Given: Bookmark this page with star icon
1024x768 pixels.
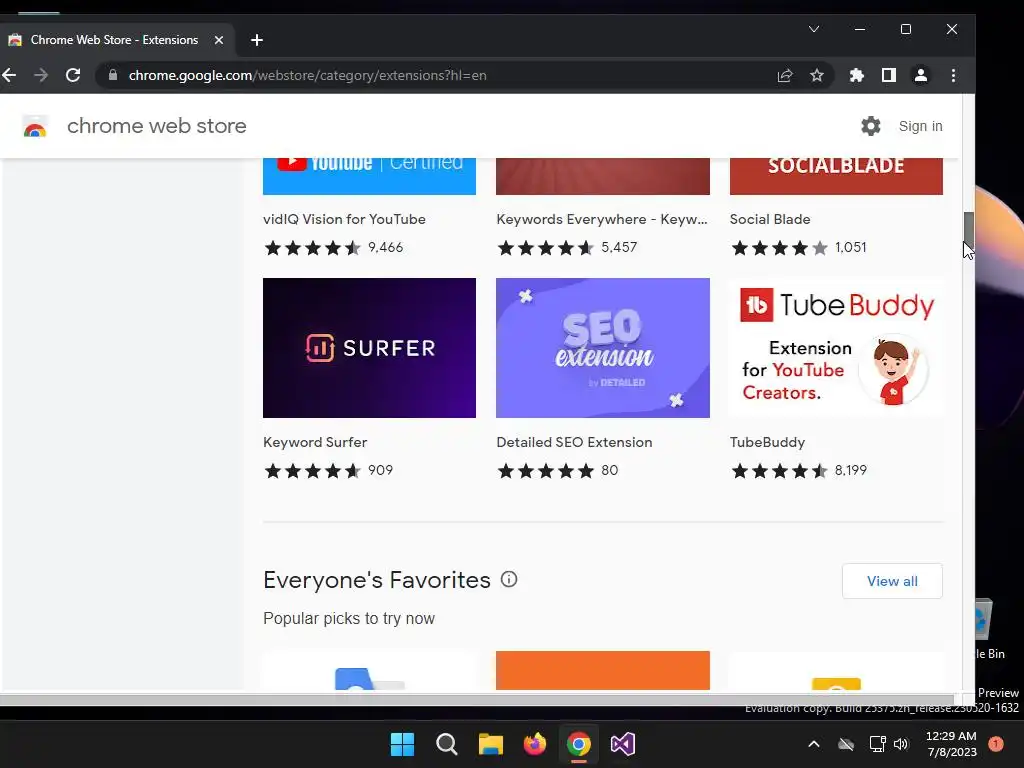Looking at the screenshot, I should (817, 75).
